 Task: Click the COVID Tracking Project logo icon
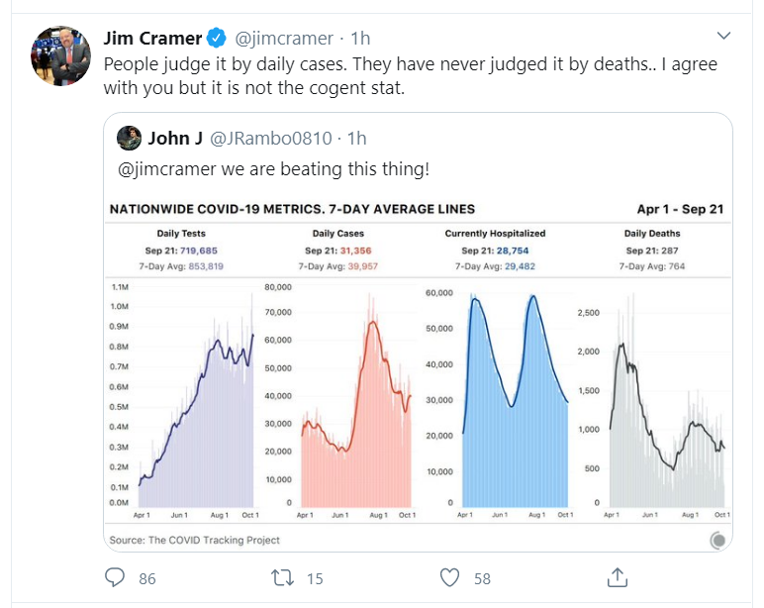717,540
